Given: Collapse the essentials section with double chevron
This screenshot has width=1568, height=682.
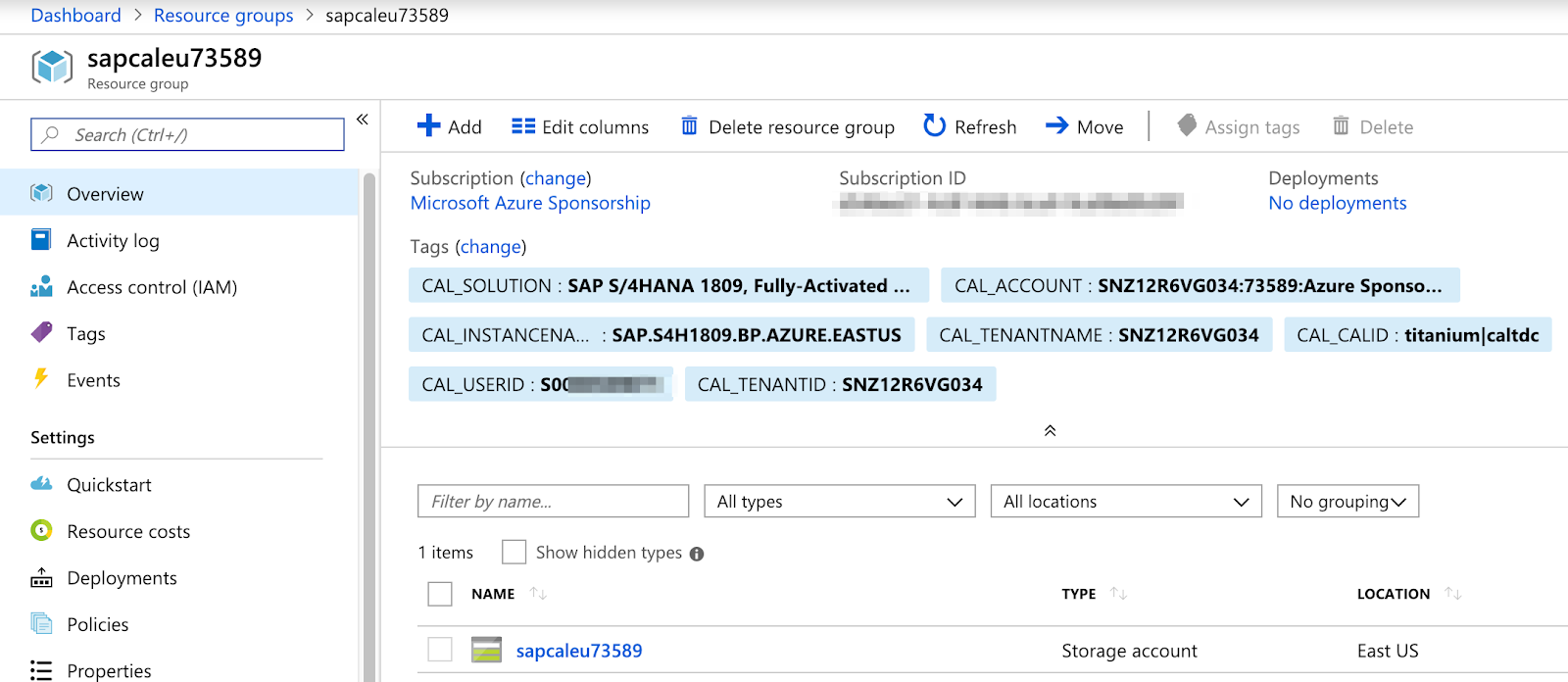Looking at the screenshot, I should [1050, 431].
